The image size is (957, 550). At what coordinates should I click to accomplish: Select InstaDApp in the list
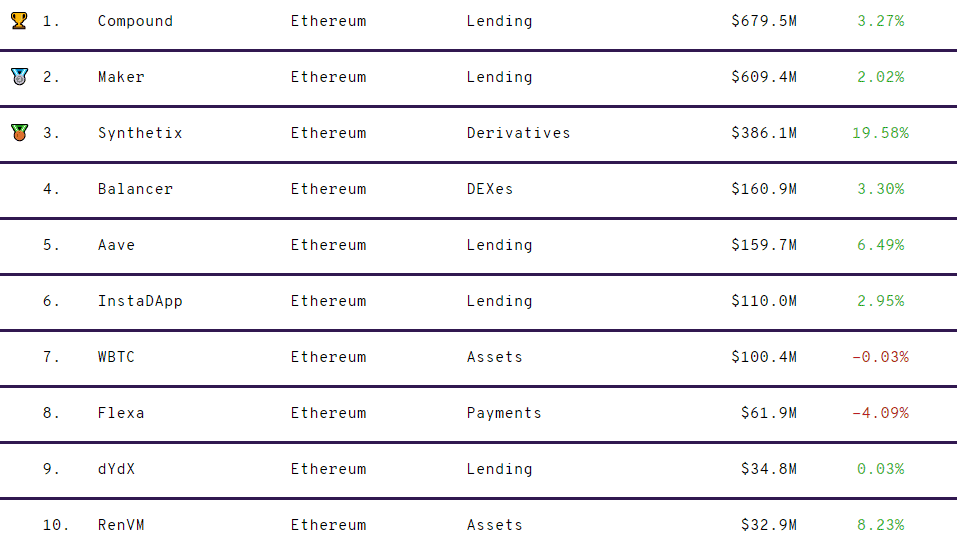point(140,301)
